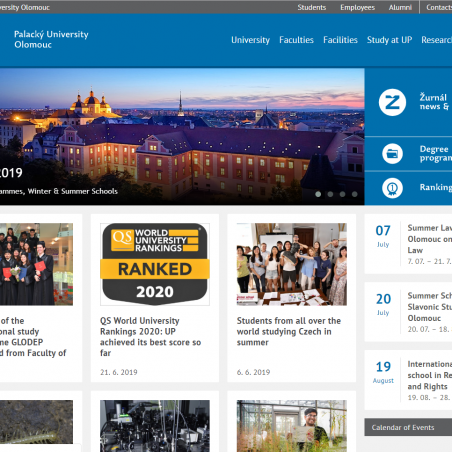Open the summer students group photo
The height and width of the screenshot is (452, 452).
point(292,264)
